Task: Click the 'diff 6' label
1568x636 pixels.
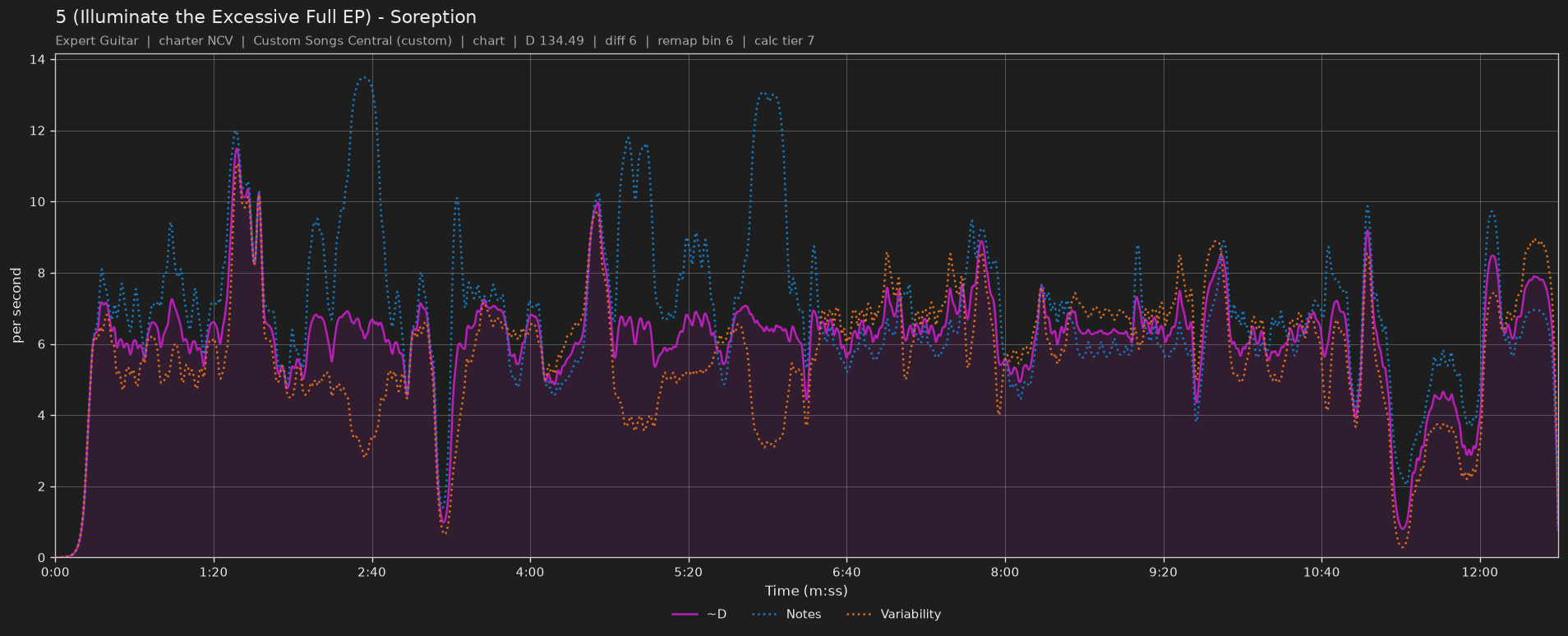Action: (620, 41)
